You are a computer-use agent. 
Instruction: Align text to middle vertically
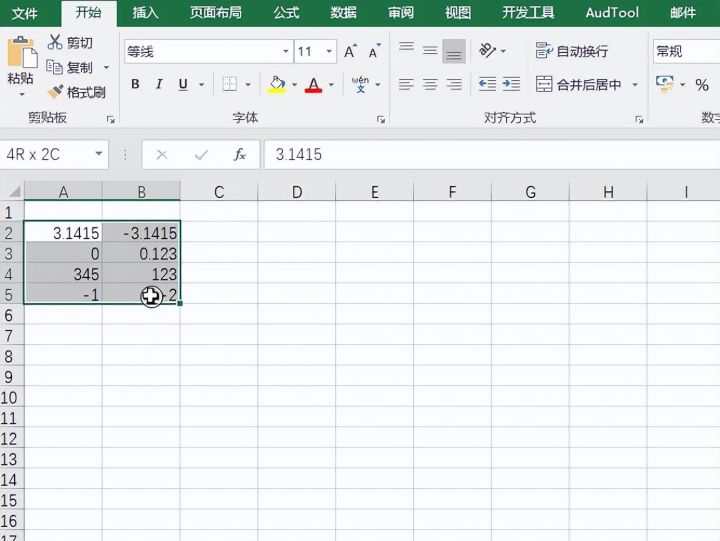pyautogui.click(x=430, y=51)
